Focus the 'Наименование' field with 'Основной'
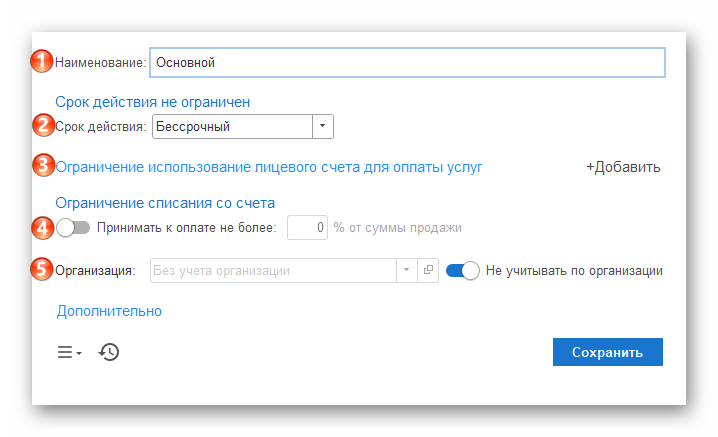Screen dimensions: 718x437 pos(407,62)
